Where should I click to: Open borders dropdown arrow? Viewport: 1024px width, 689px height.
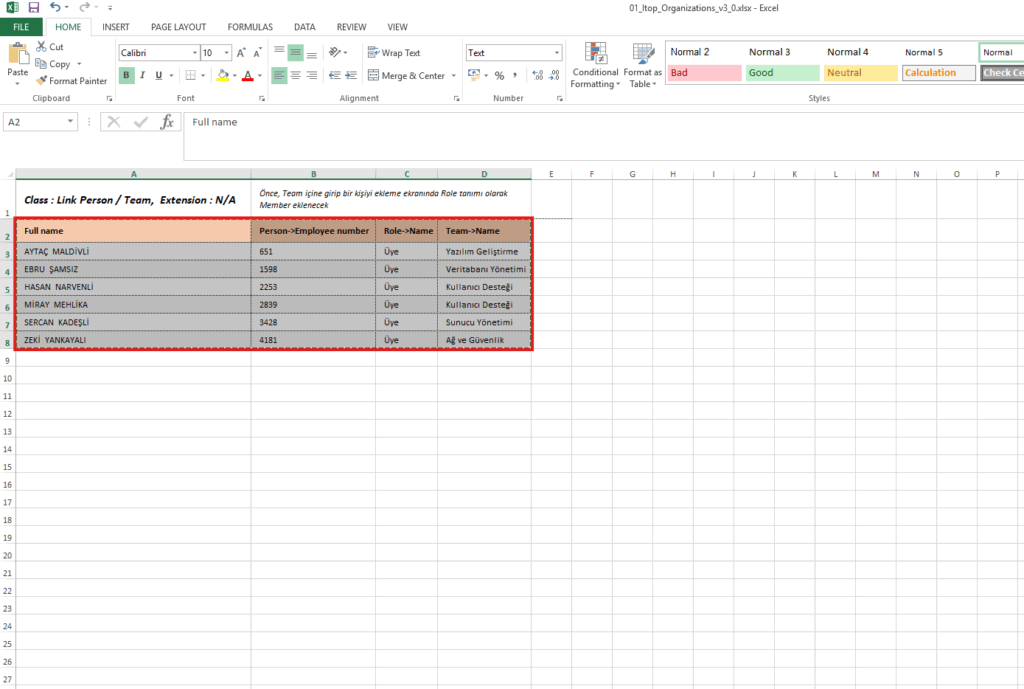click(203, 76)
